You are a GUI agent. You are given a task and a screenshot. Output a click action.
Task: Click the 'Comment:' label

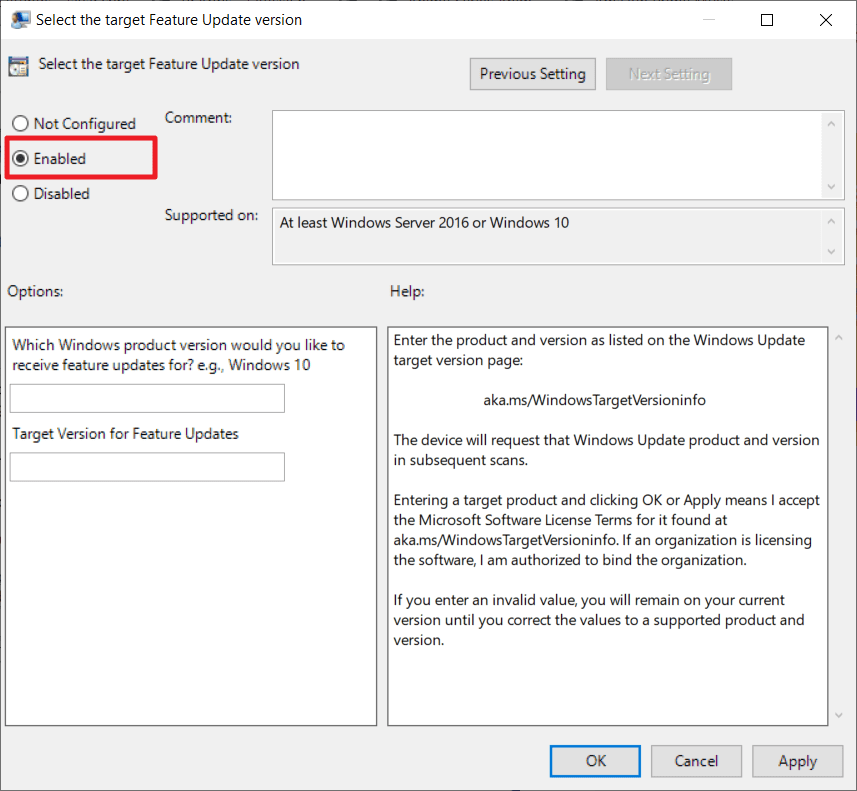coord(198,118)
